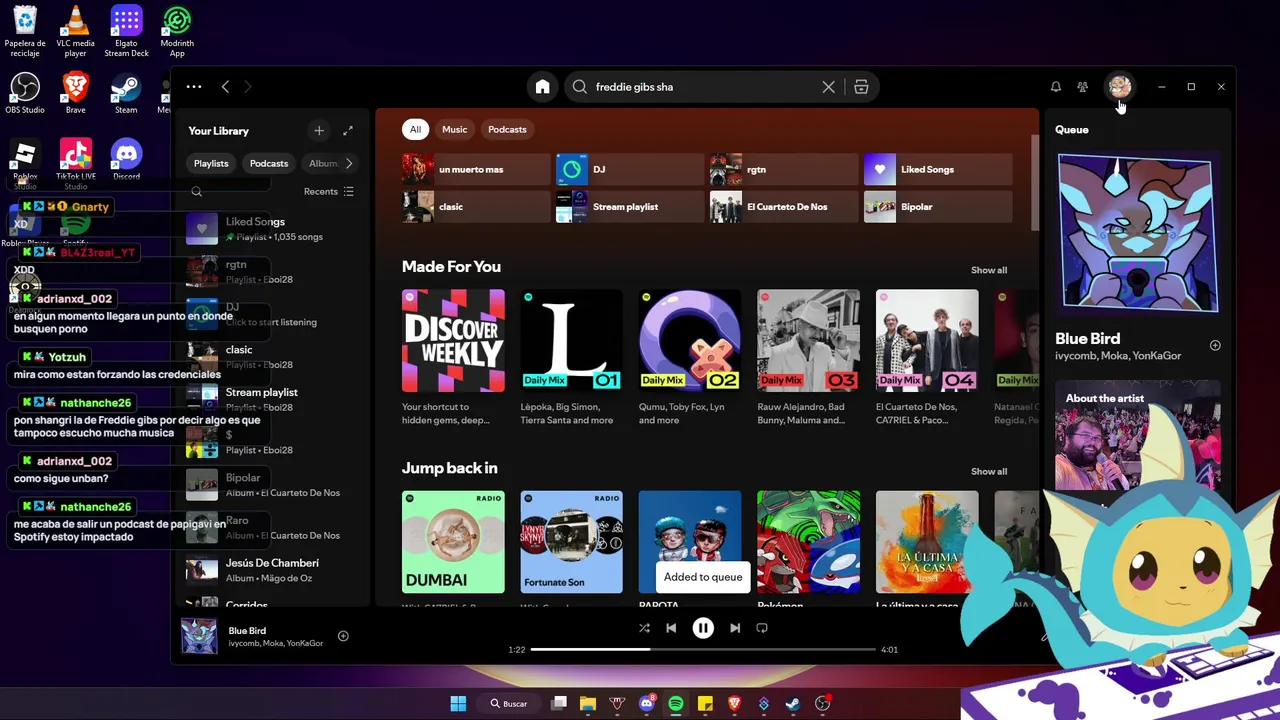This screenshot has width=1280, height=720.
Task: Open the Stream playlist shortcut tile
Action: 630,207
